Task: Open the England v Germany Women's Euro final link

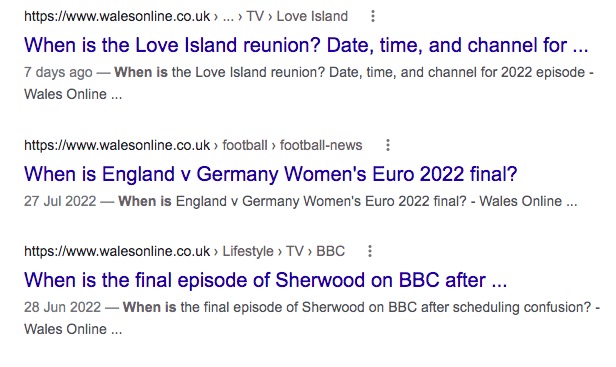Action: tap(271, 174)
